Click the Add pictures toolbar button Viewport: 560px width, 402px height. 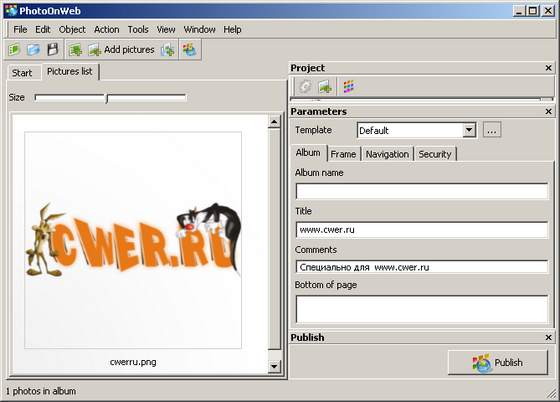(x=121, y=50)
